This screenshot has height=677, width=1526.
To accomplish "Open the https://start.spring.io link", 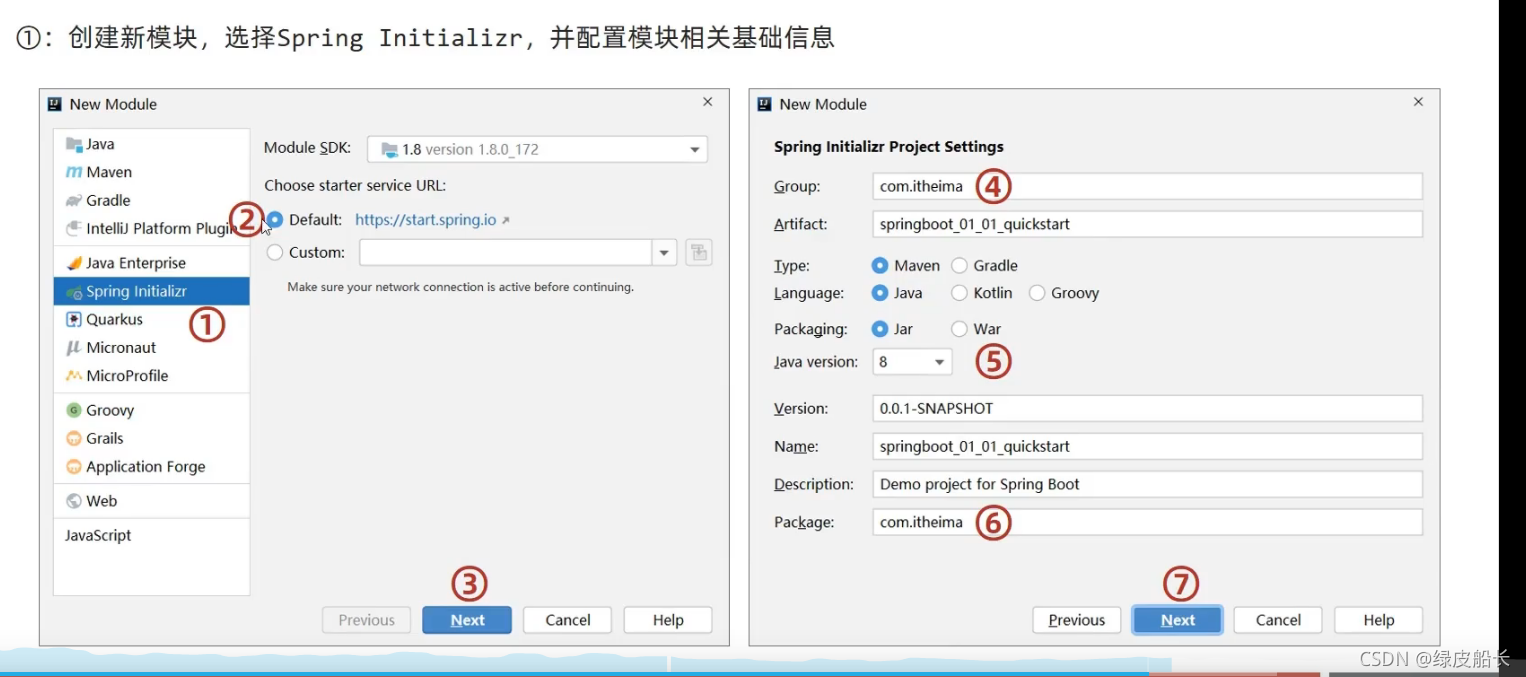I will 426,220.
